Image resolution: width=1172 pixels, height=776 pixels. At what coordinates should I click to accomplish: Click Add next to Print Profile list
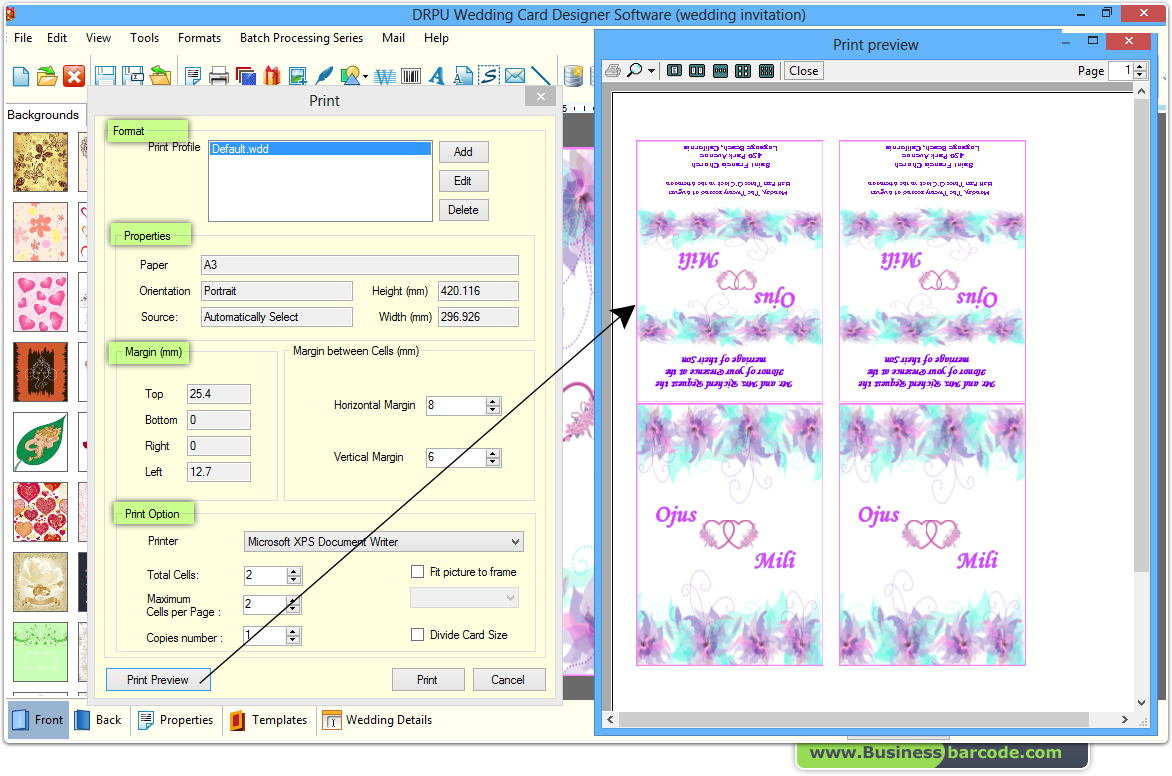(463, 151)
